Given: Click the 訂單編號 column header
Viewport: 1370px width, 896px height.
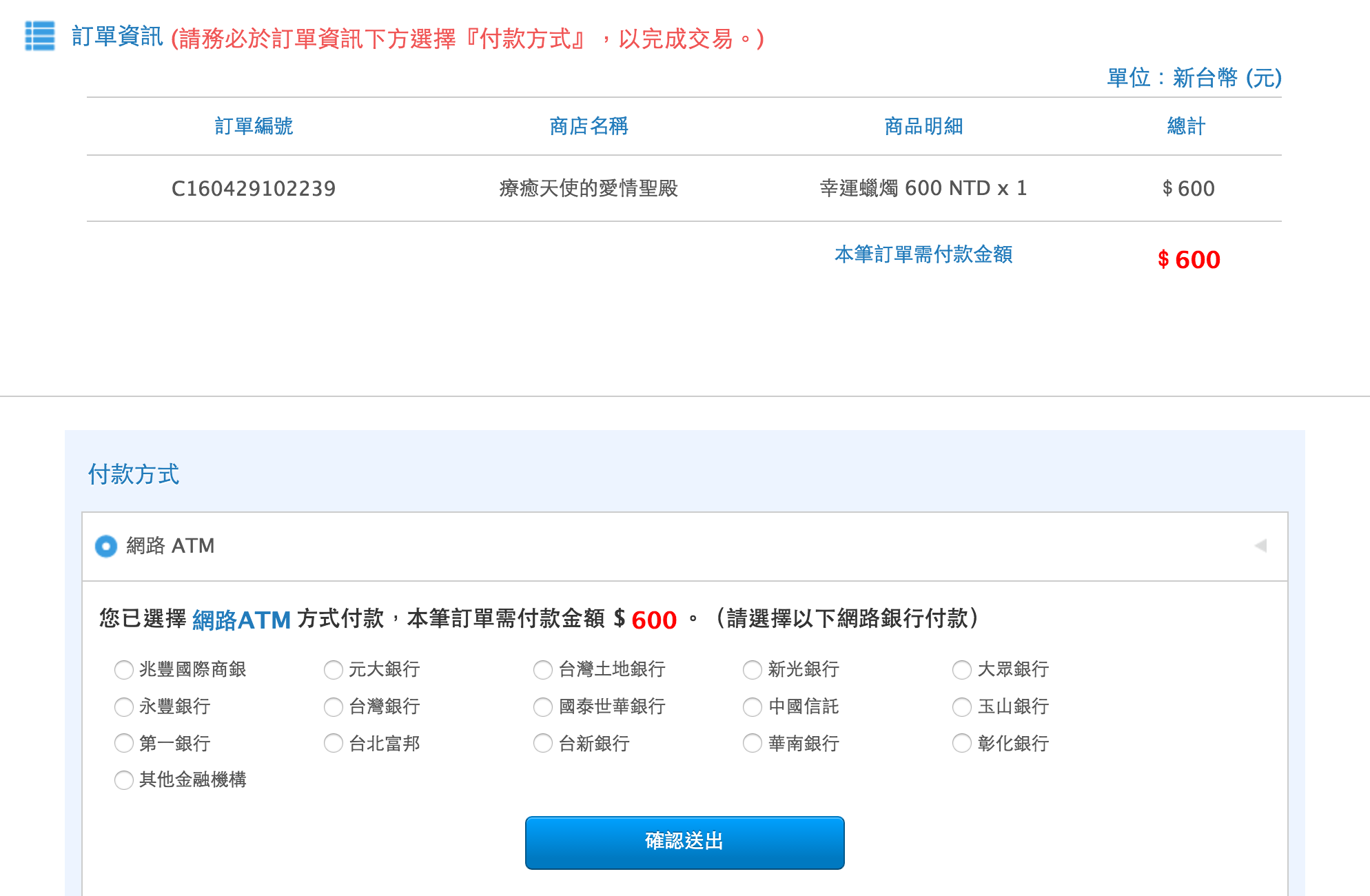Looking at the screenshot, I should (254, 126).
